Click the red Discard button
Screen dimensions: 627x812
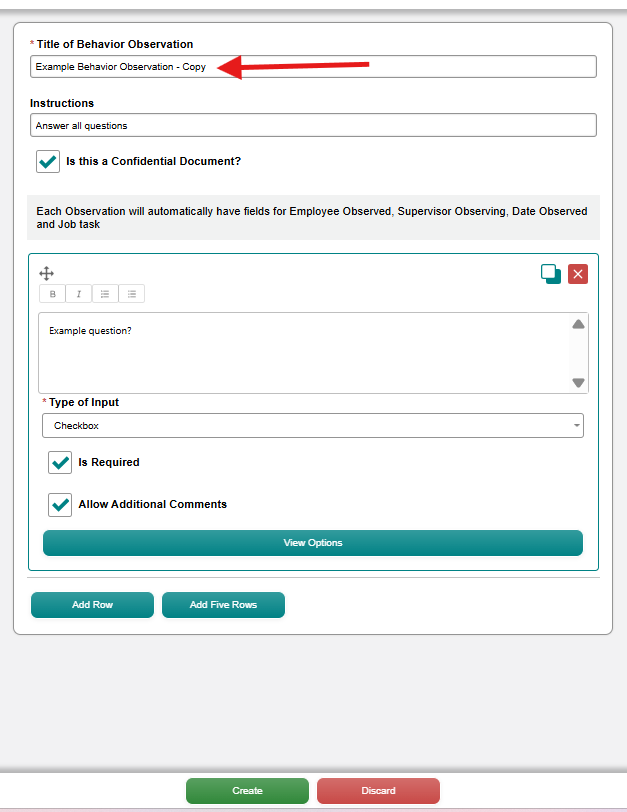[378, 791]
